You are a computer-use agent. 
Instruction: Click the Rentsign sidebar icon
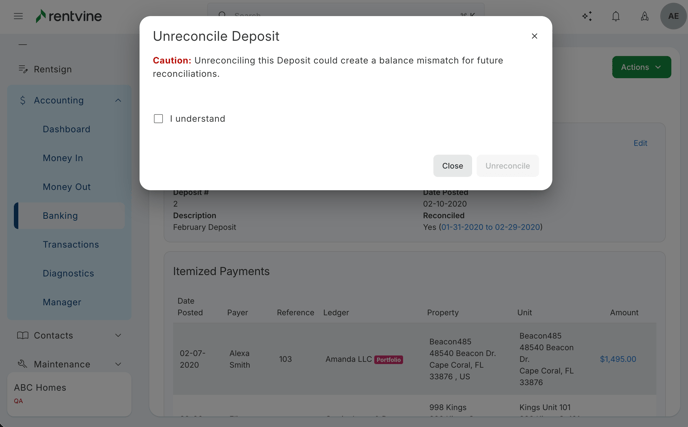coord(23,69)
